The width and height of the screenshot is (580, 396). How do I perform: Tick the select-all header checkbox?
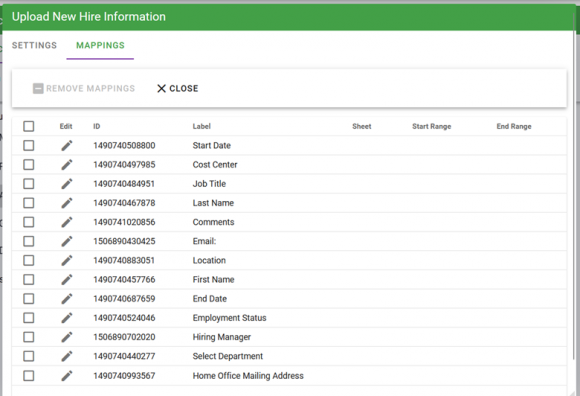28,126
